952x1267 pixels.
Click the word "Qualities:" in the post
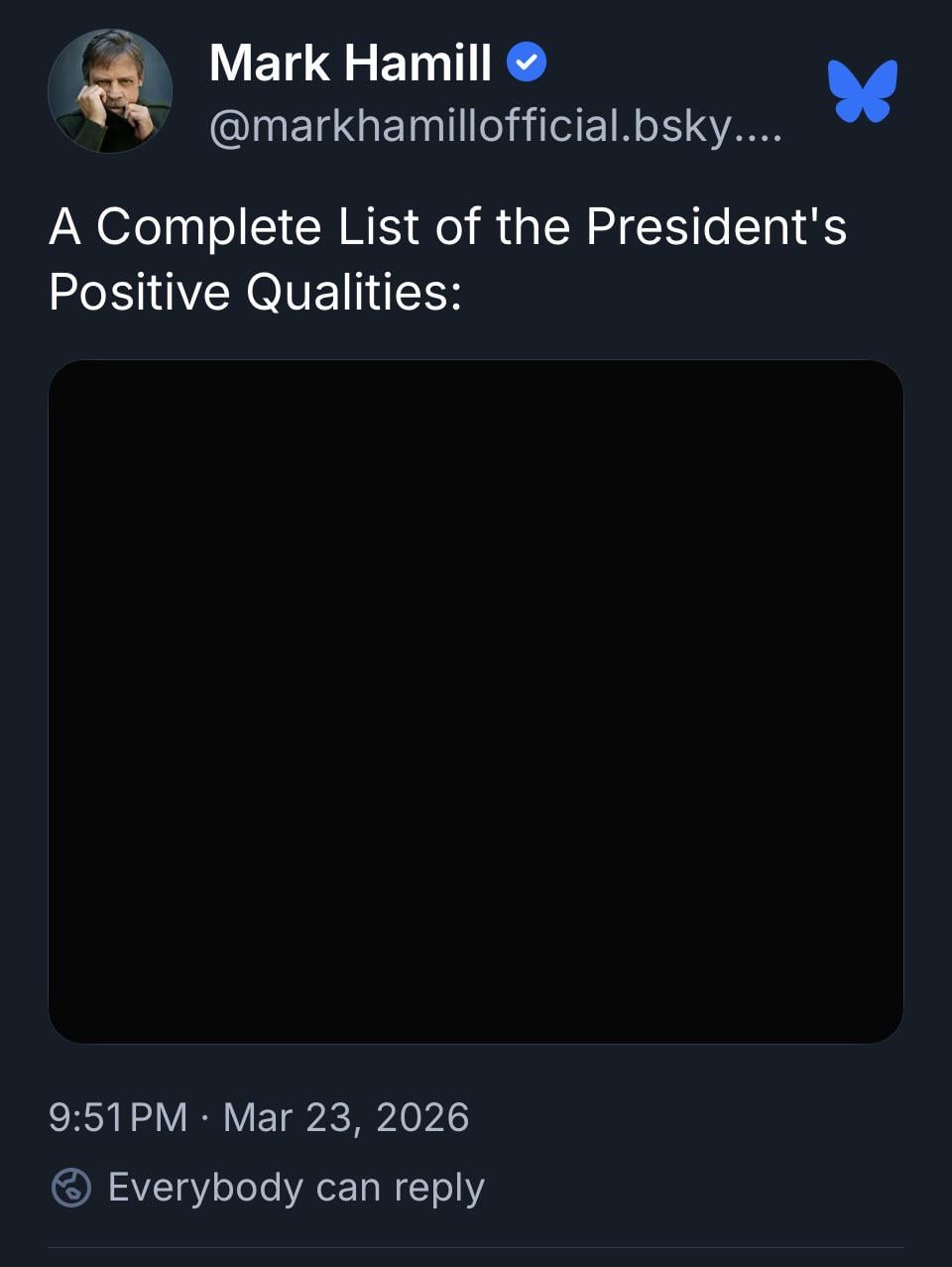click(354, 292)
